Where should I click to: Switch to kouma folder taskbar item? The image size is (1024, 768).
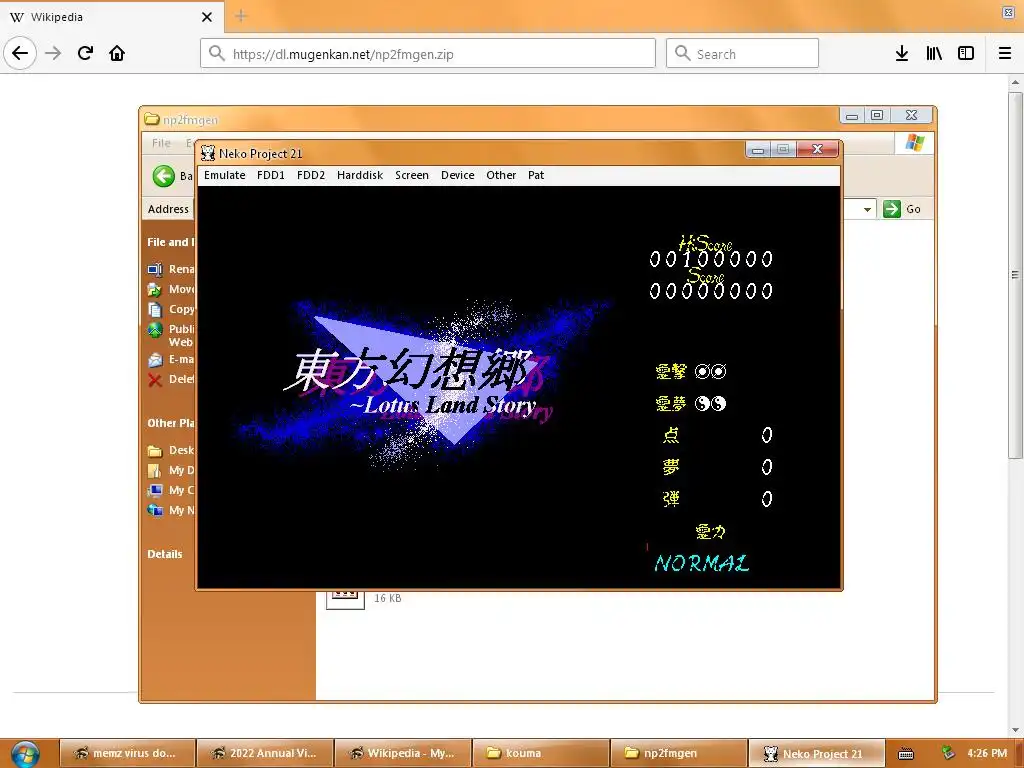coord(541,753)
